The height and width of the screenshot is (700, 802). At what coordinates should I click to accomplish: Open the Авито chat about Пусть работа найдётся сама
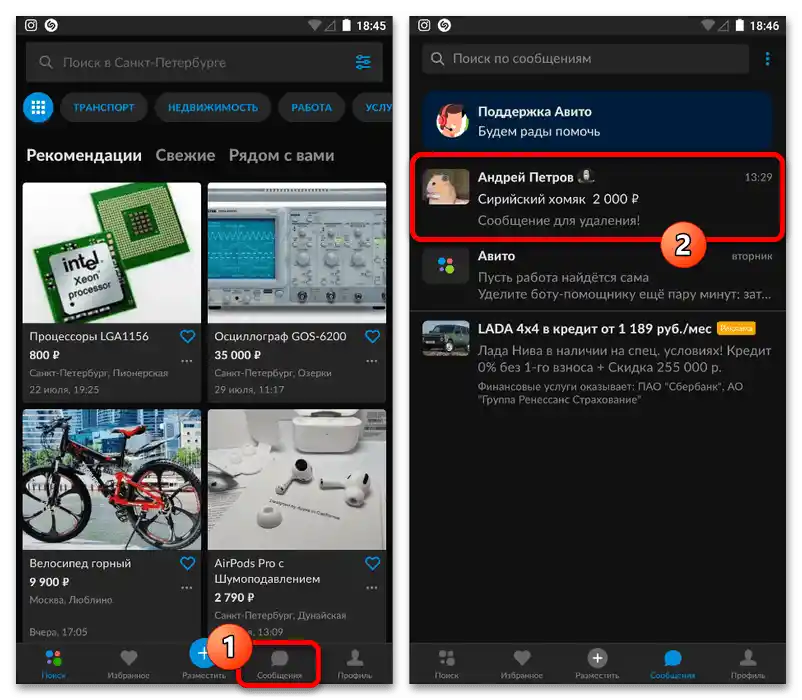coord(597,275)
